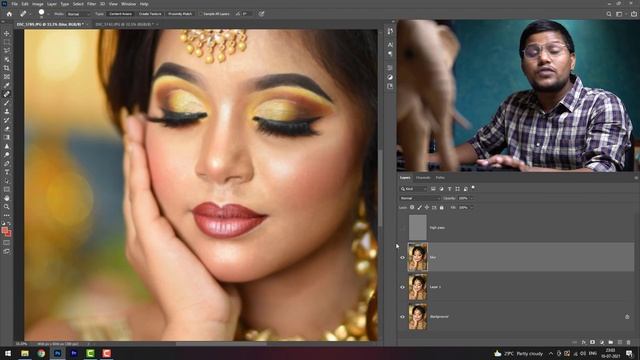Lock image pixels brush icon
The width and height of the screenshot is (640, 360).
[419, 207]
